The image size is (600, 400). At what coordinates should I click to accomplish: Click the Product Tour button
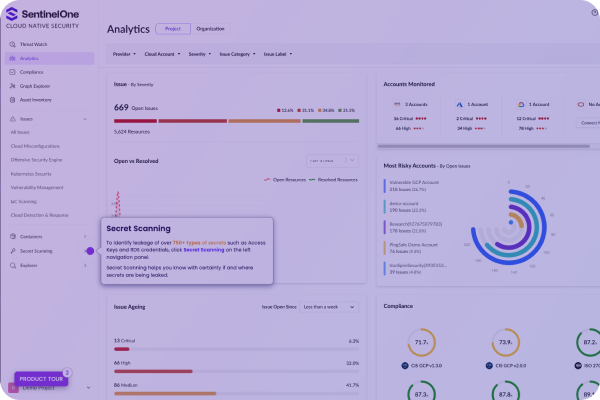tap(42, 380)
